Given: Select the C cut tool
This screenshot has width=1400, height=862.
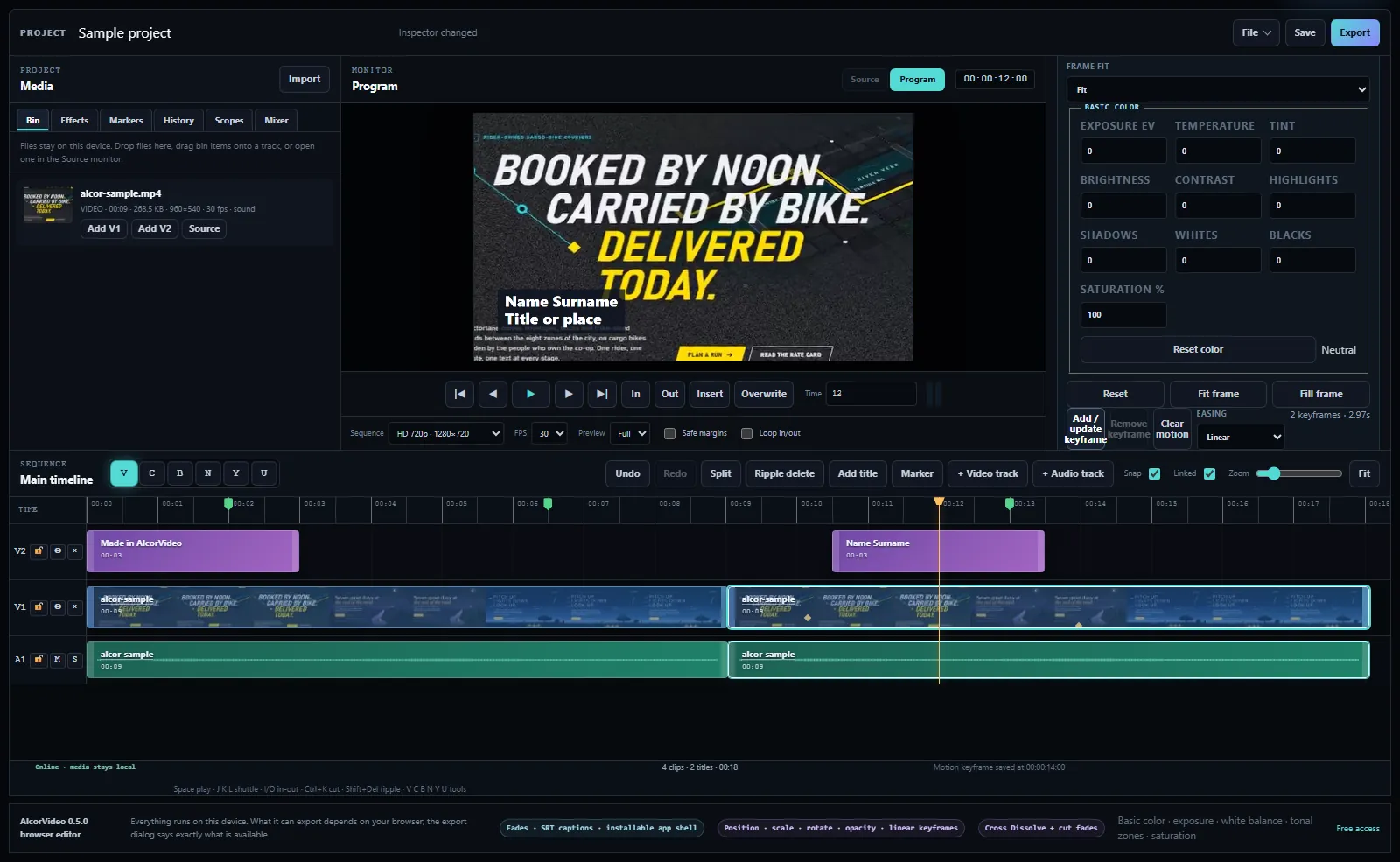Looking at the screenshot, I should [x=152, y=473].
